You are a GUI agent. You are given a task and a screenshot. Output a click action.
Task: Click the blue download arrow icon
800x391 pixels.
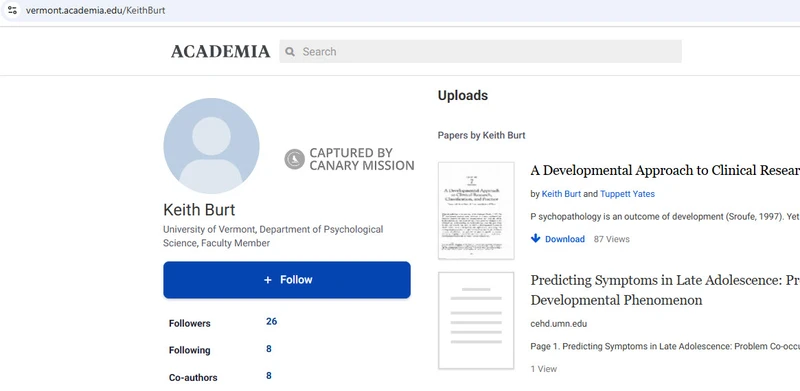pyautogui.click(x=535, y=238)
